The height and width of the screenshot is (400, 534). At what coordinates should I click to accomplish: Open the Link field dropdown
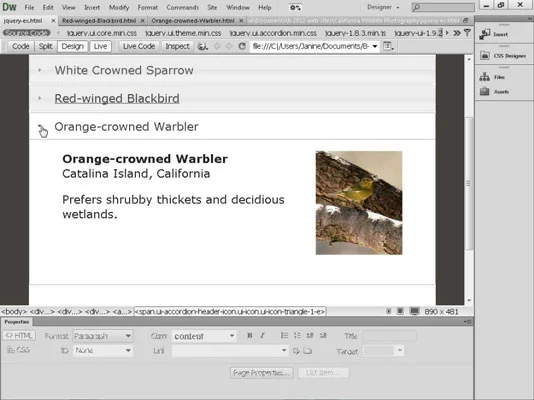tap(284, 350)
